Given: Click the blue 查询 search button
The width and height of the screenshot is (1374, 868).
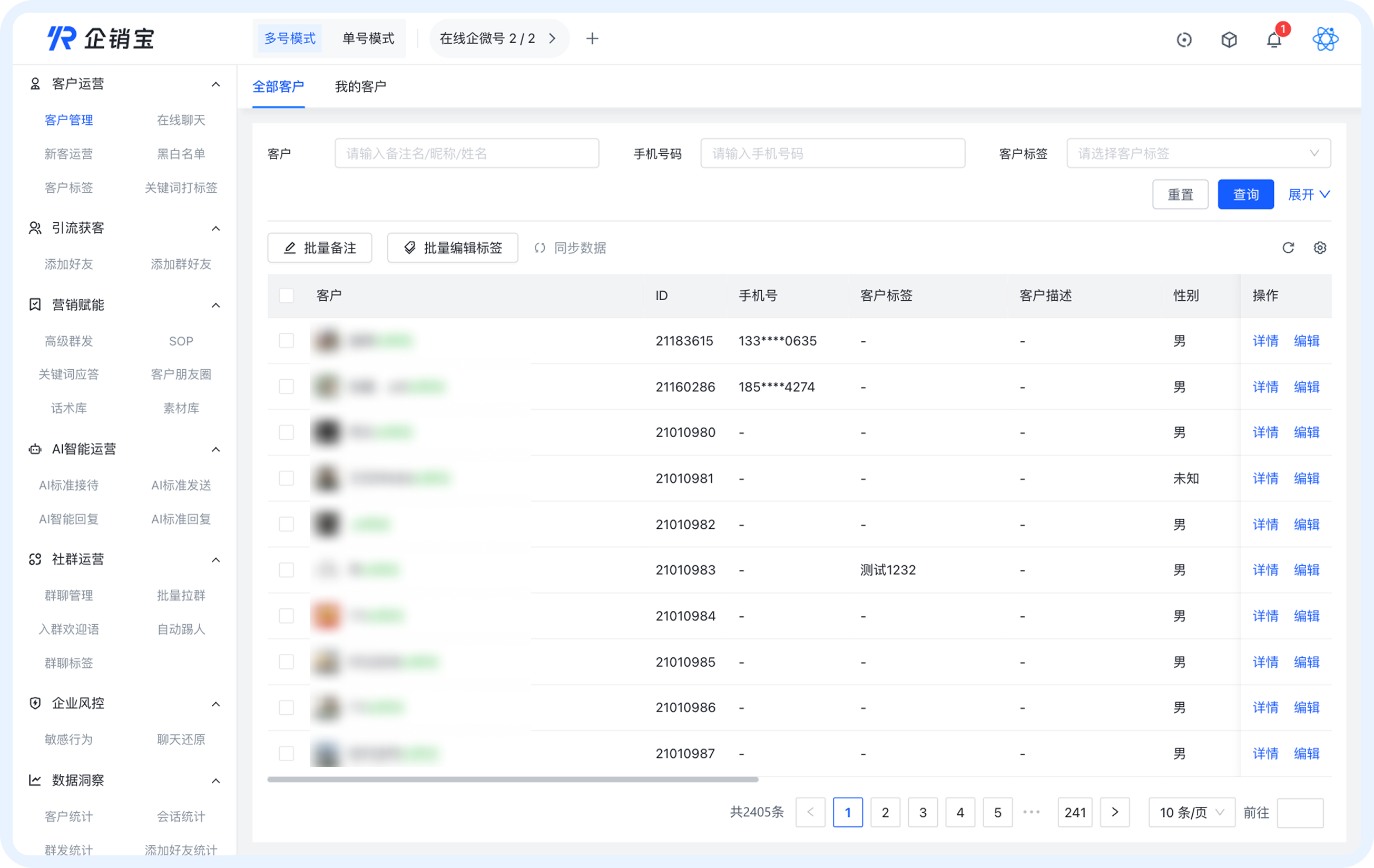Looking at the screenshot, I should [1245, 194].
